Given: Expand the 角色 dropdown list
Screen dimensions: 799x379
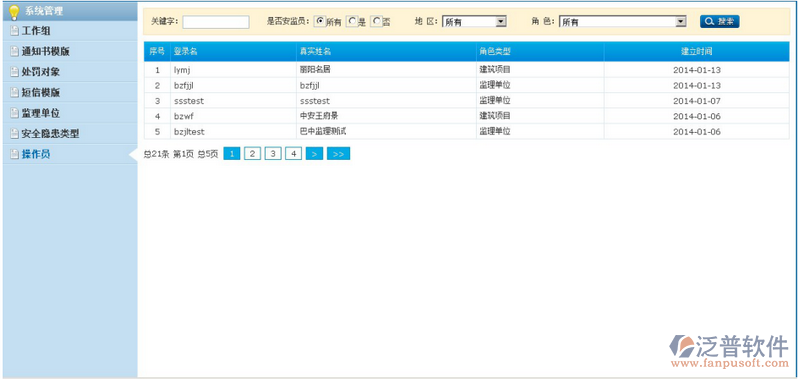Looking at the screenshot, I should click(622, 21).
